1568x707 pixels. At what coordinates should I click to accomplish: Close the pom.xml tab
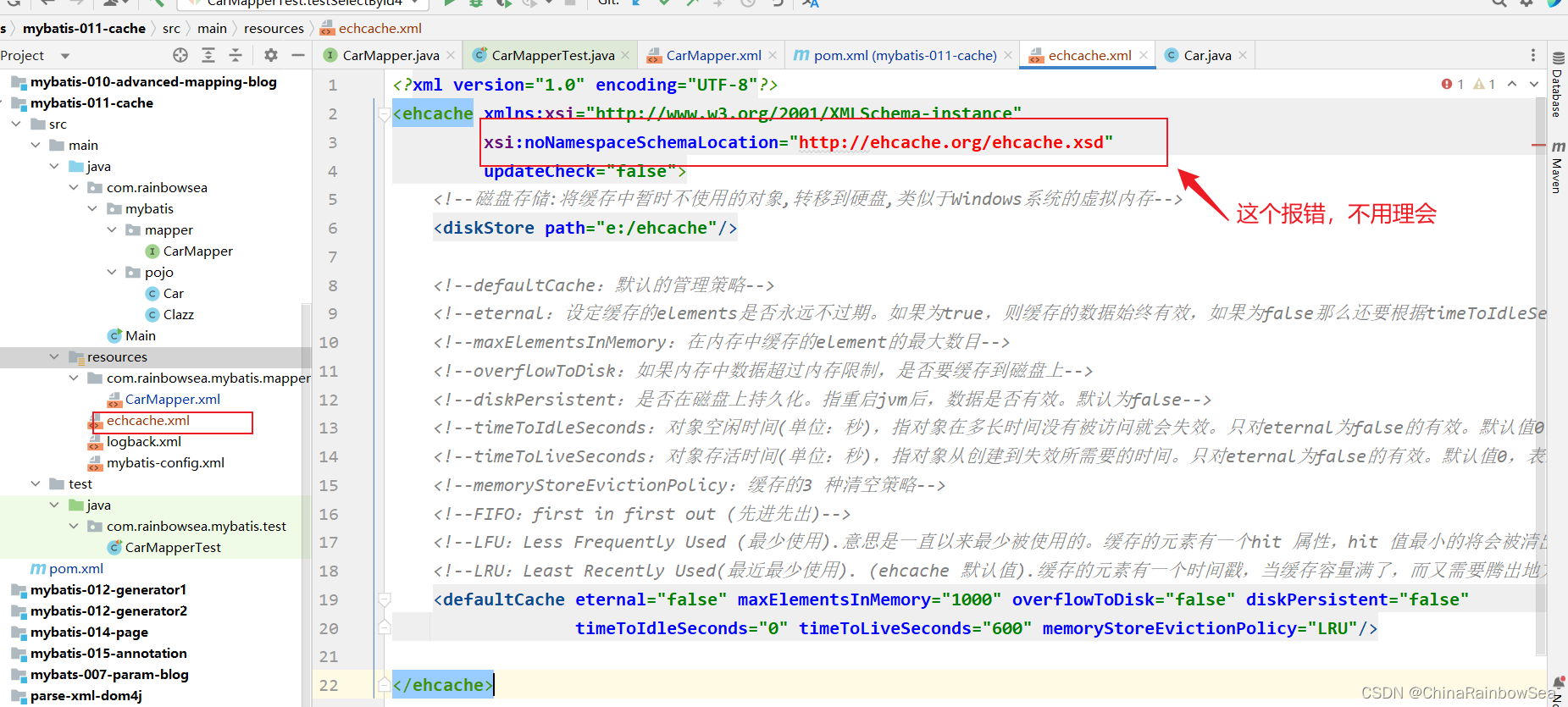(1008, 55)
